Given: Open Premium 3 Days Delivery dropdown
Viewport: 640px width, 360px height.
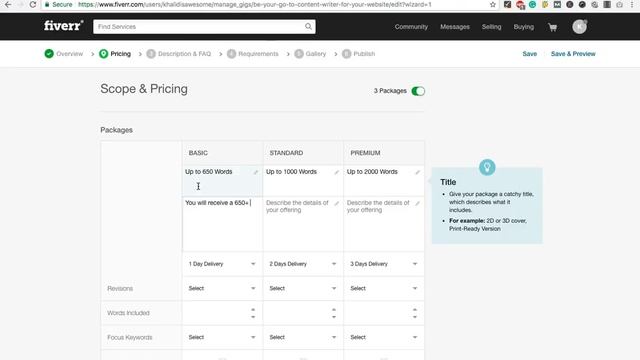Looking at the screenshot, I should [384, 264].
